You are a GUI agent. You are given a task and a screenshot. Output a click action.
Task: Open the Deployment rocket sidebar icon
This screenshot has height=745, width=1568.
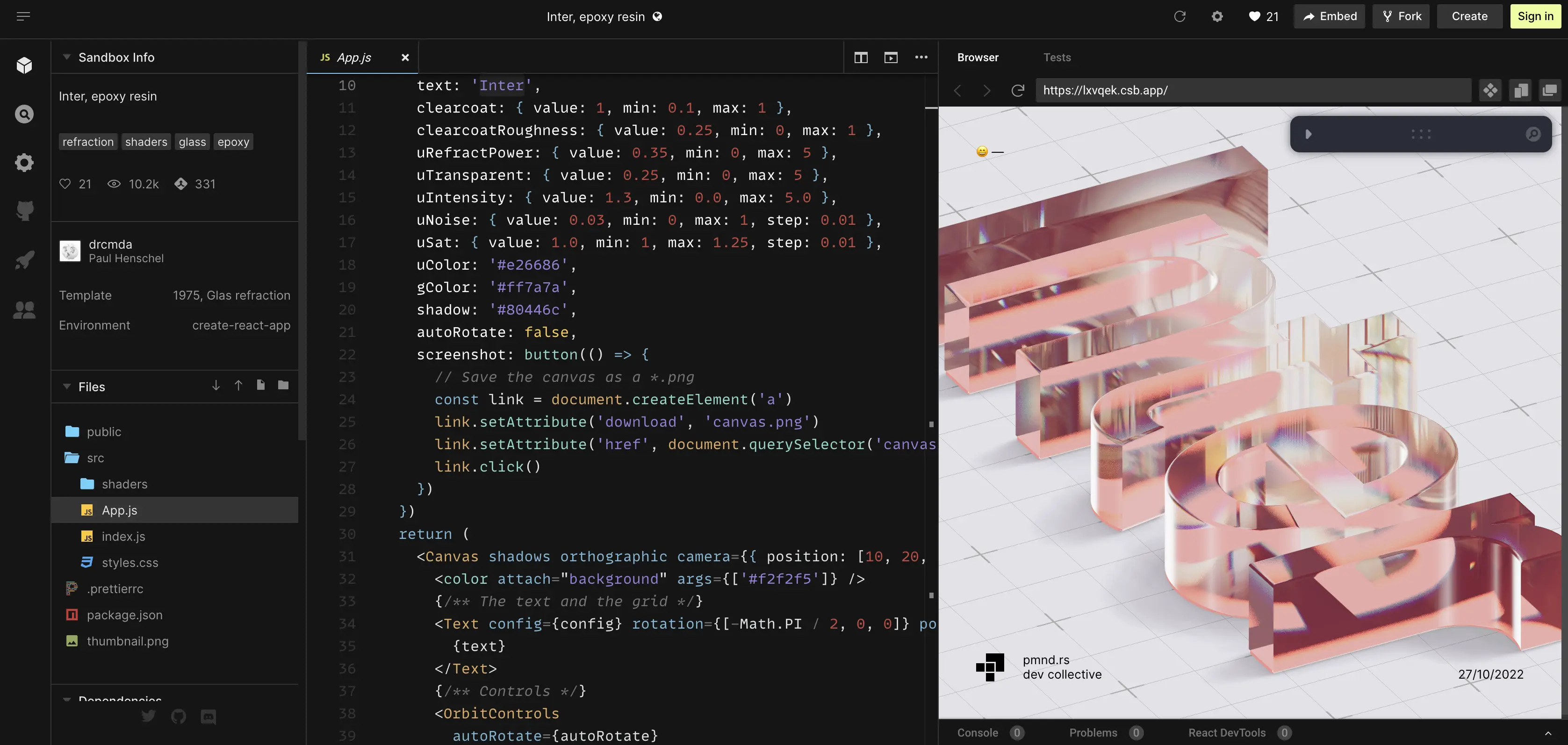(24, 260)
